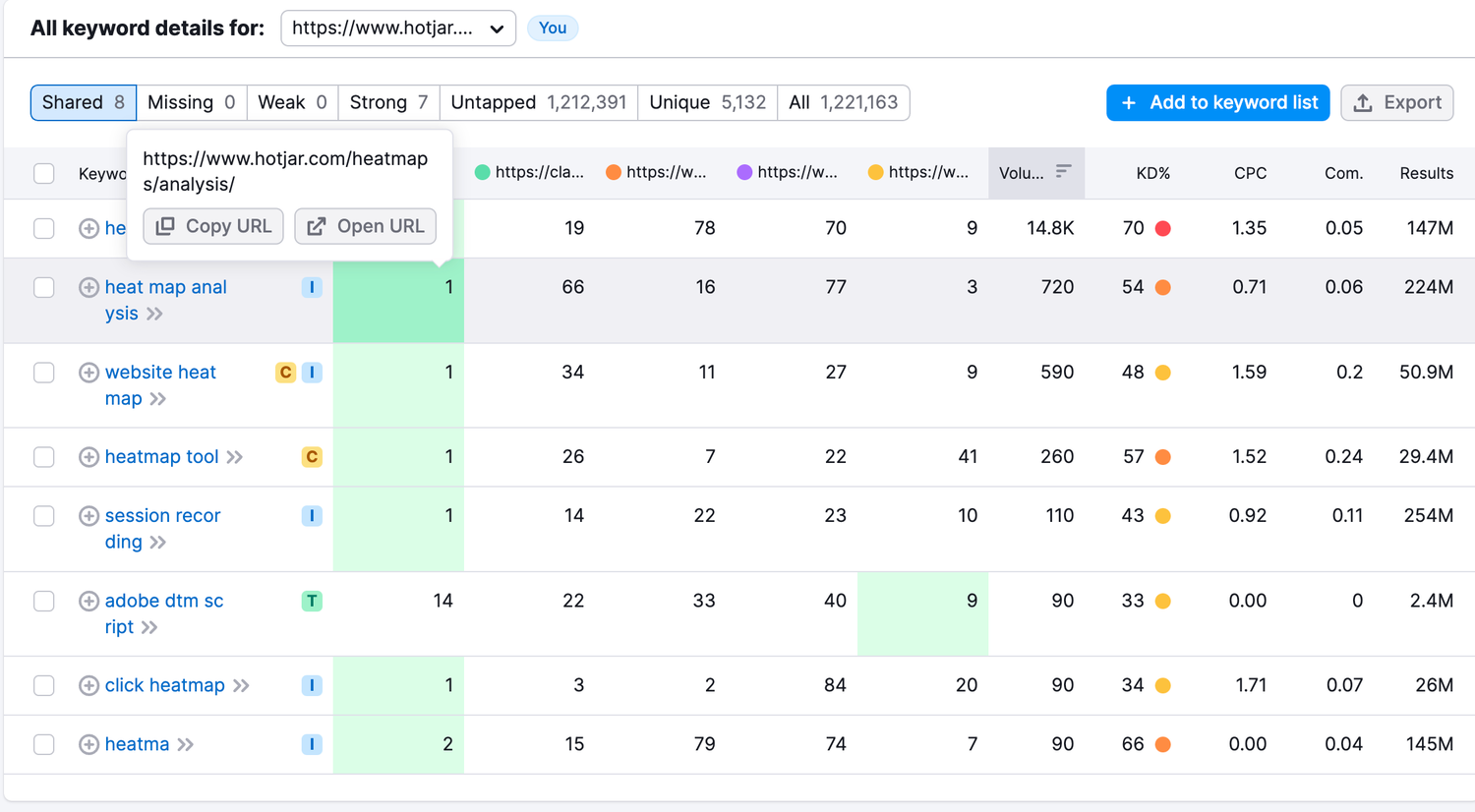Open the heat map analysis keyword link
This screenshot has width=1475, height=812.
165,300
